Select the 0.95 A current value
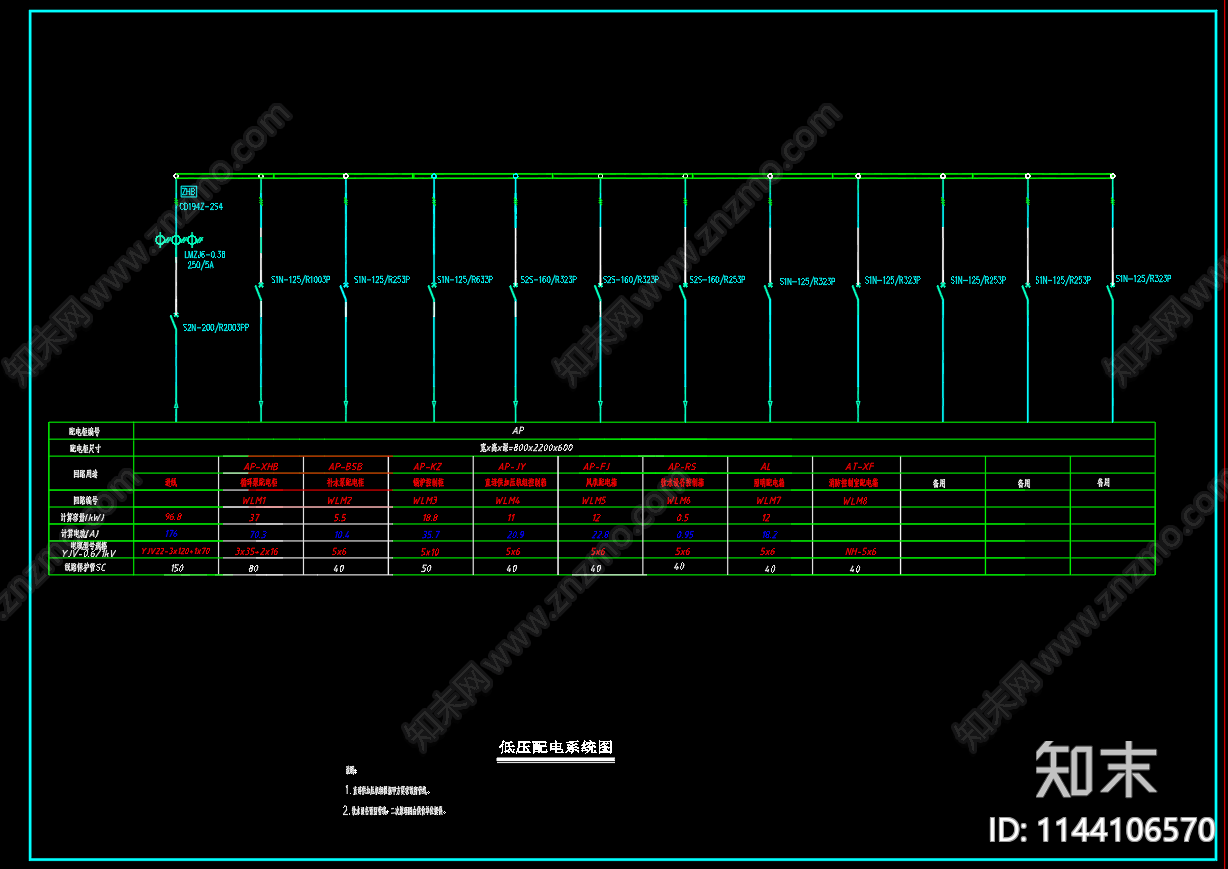 pos(683,535)
